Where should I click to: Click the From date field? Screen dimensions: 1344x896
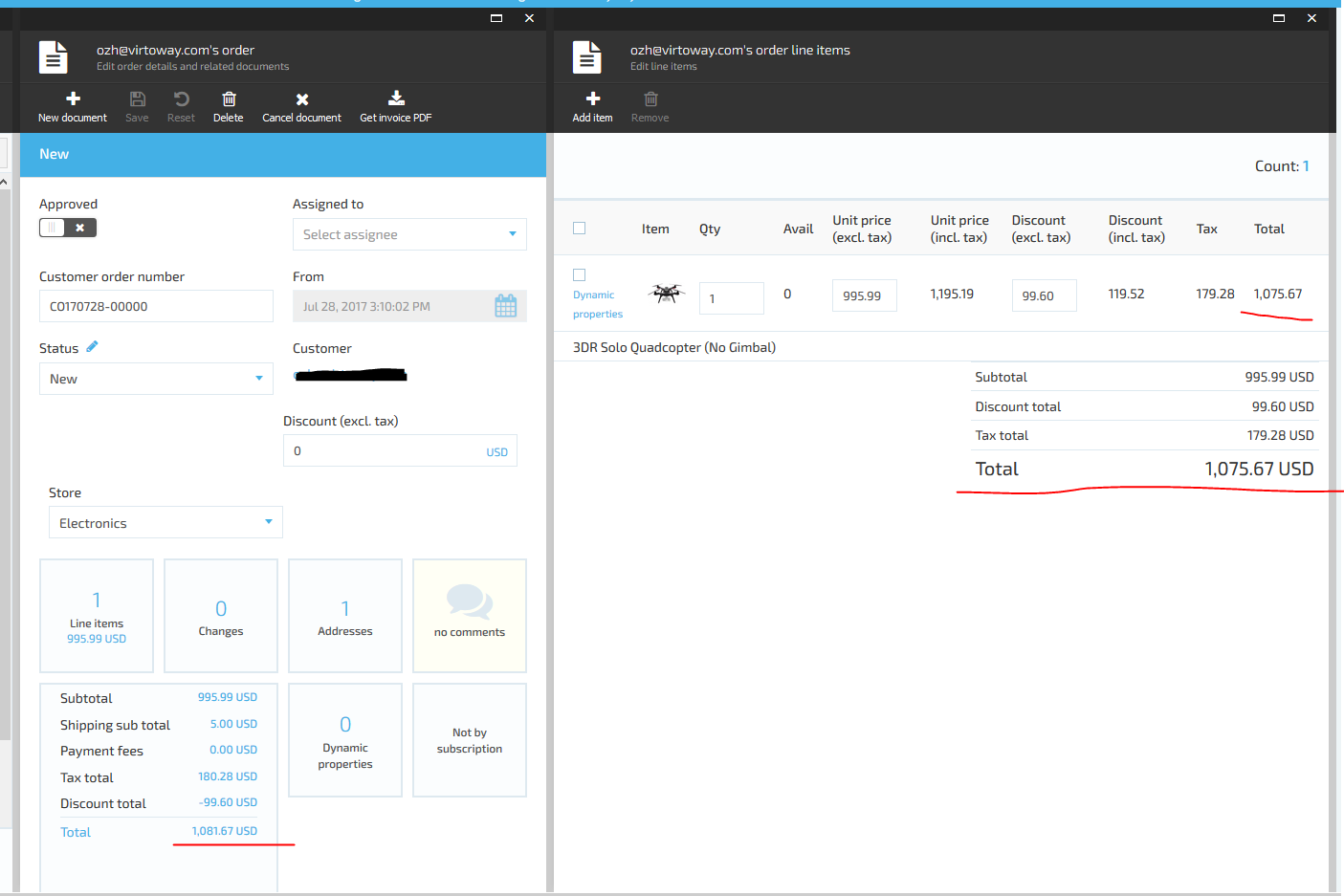pos(409,306)
